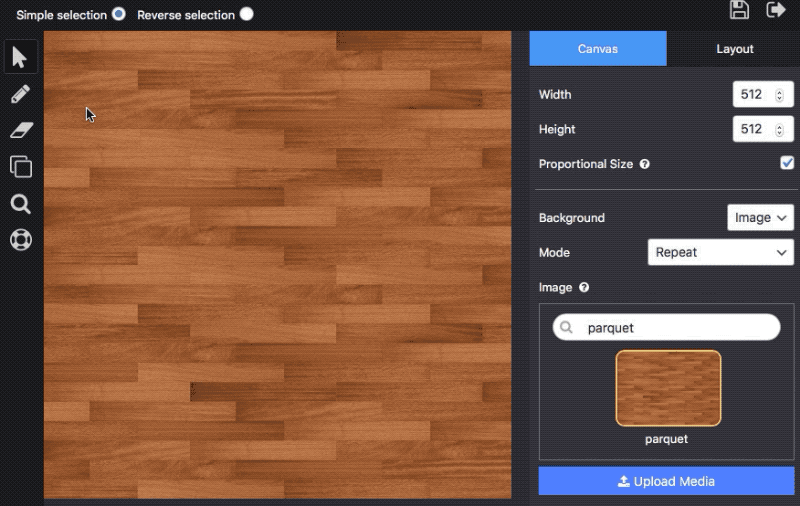
Task: Open the lifebuoy help icon
Action: pyautogui.click(x=20, y=240)
